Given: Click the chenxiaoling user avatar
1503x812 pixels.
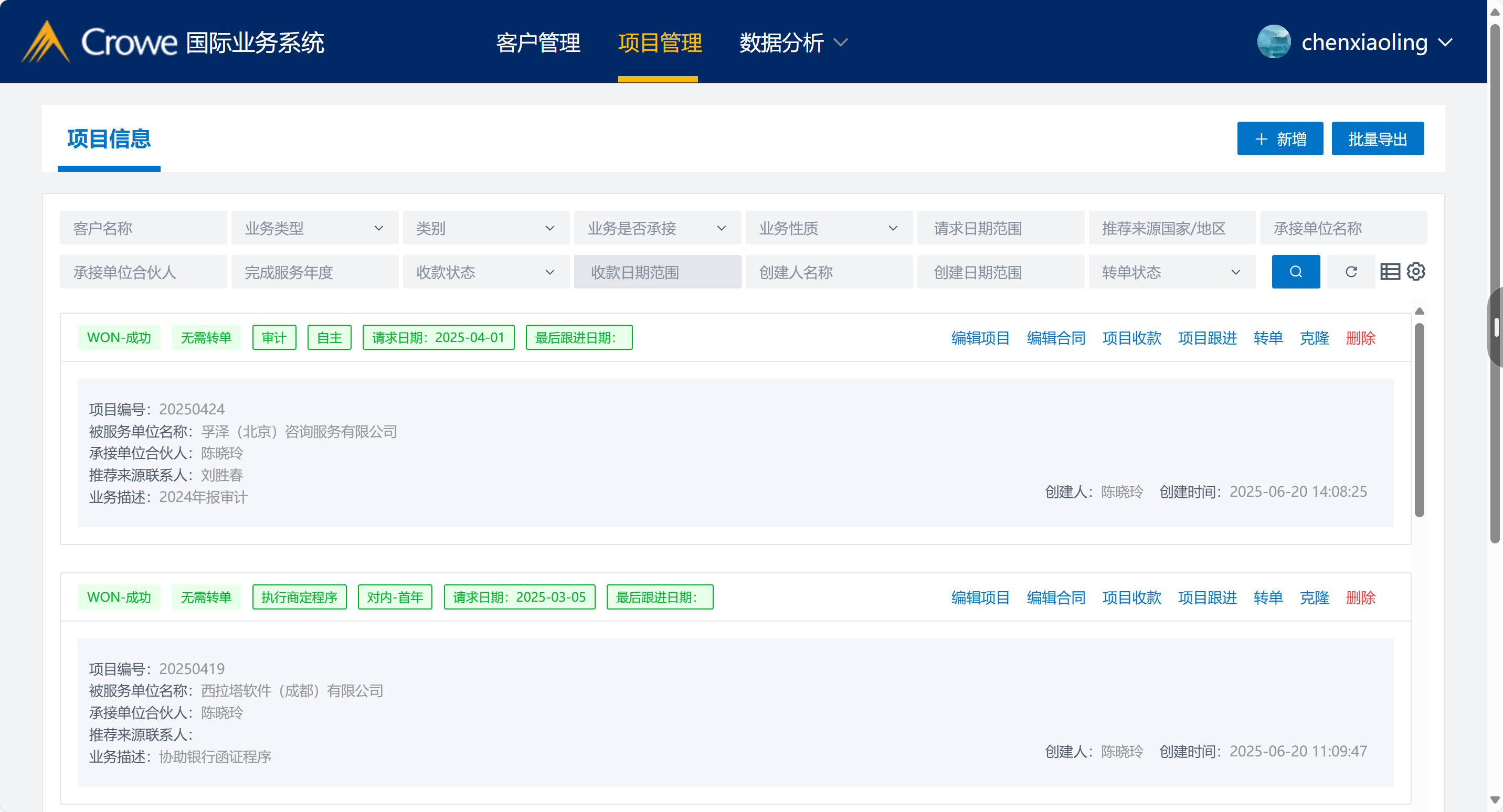Looking at the screenshot, I should 1274,42.
